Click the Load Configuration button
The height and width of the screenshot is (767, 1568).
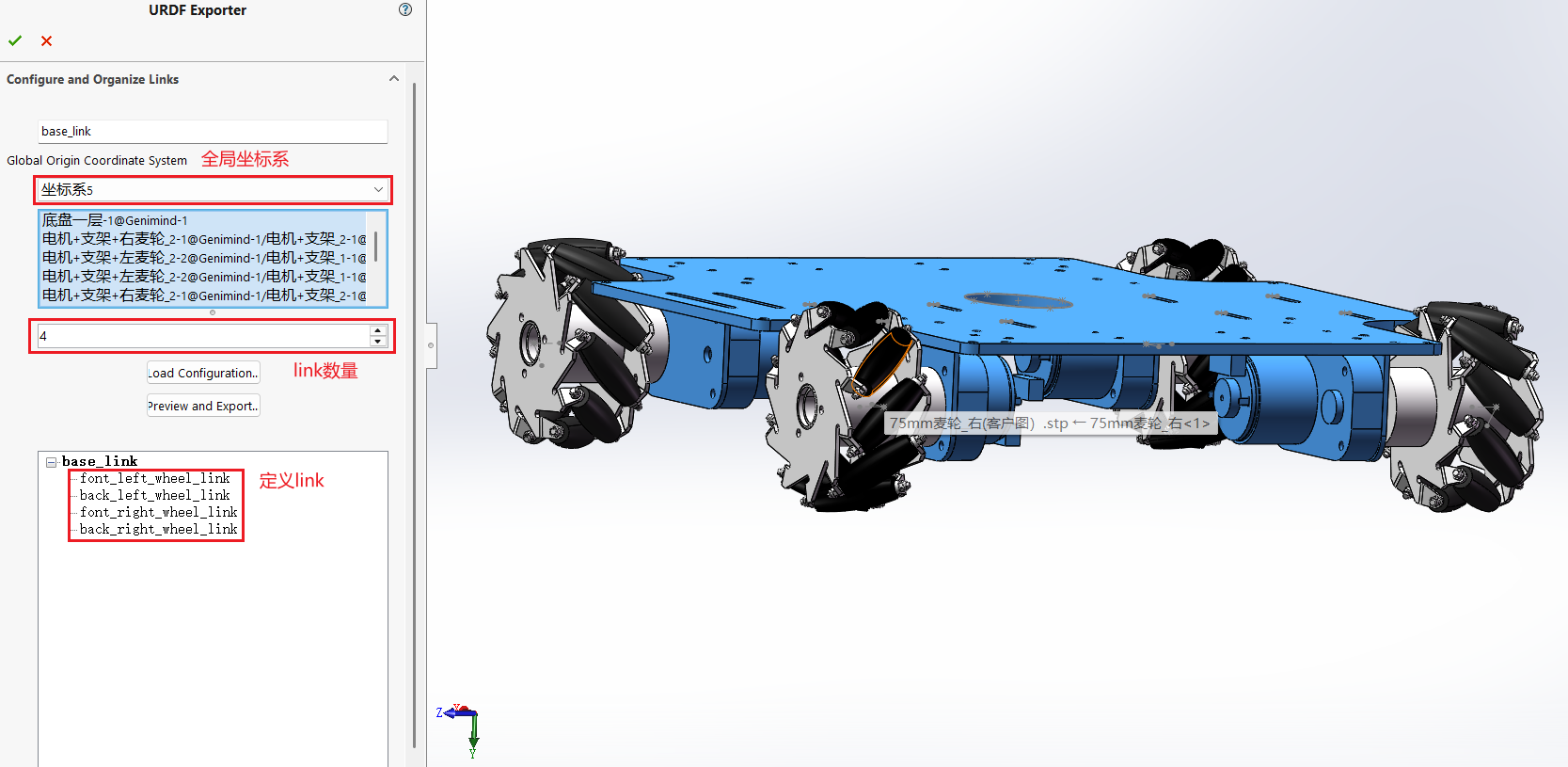pos(203,373)
